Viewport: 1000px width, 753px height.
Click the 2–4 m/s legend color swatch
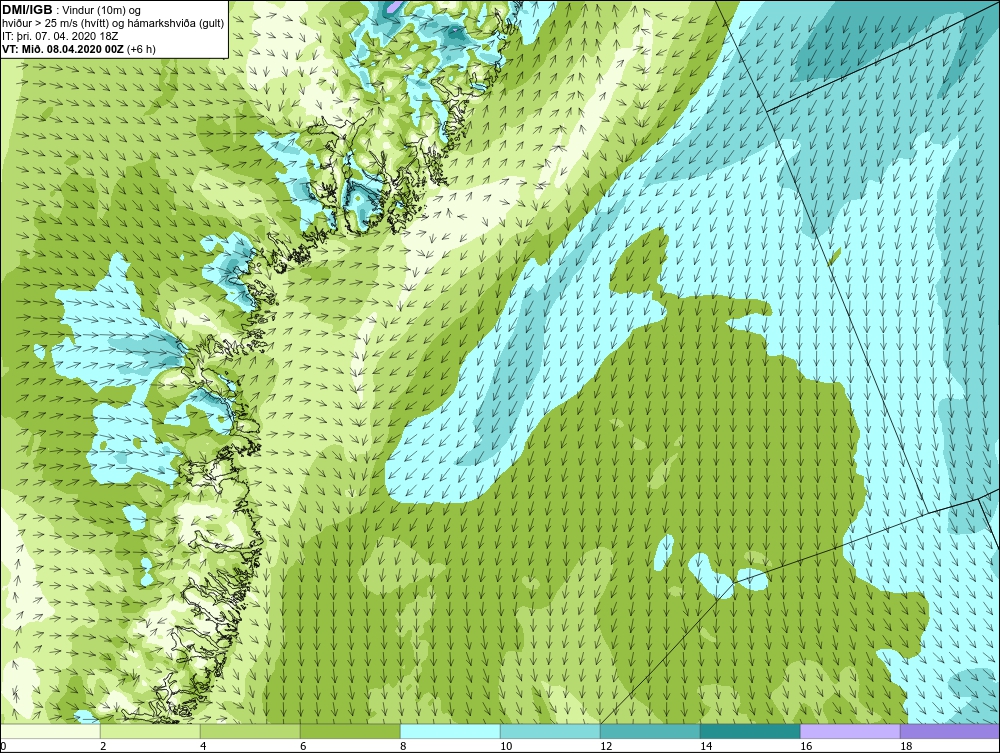[x=150, y=731]
